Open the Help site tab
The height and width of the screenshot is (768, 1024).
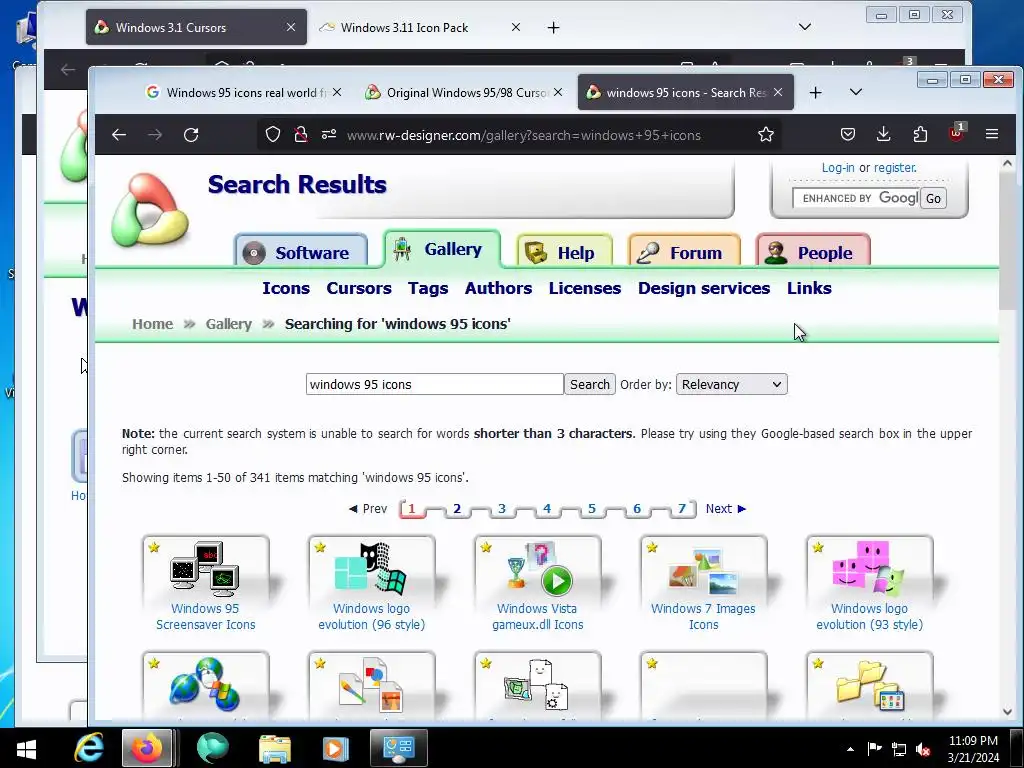coord(565,252)
